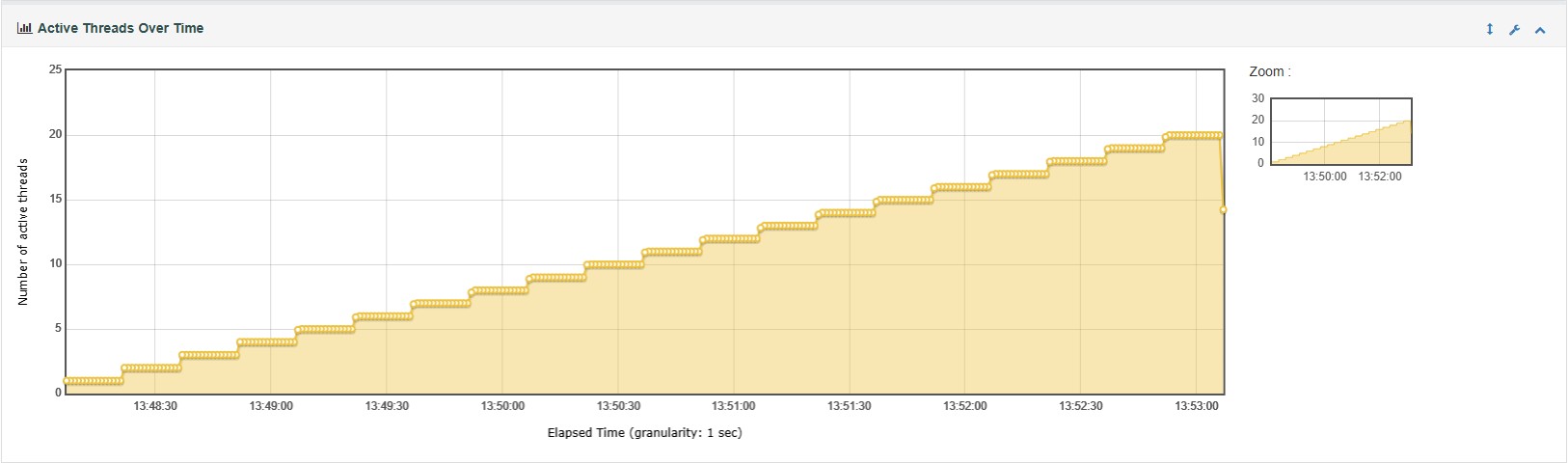Viewport: 1568px width, 463px height.
Task: Click the Zoom label above the overview
Action: tap(1269, 71)
